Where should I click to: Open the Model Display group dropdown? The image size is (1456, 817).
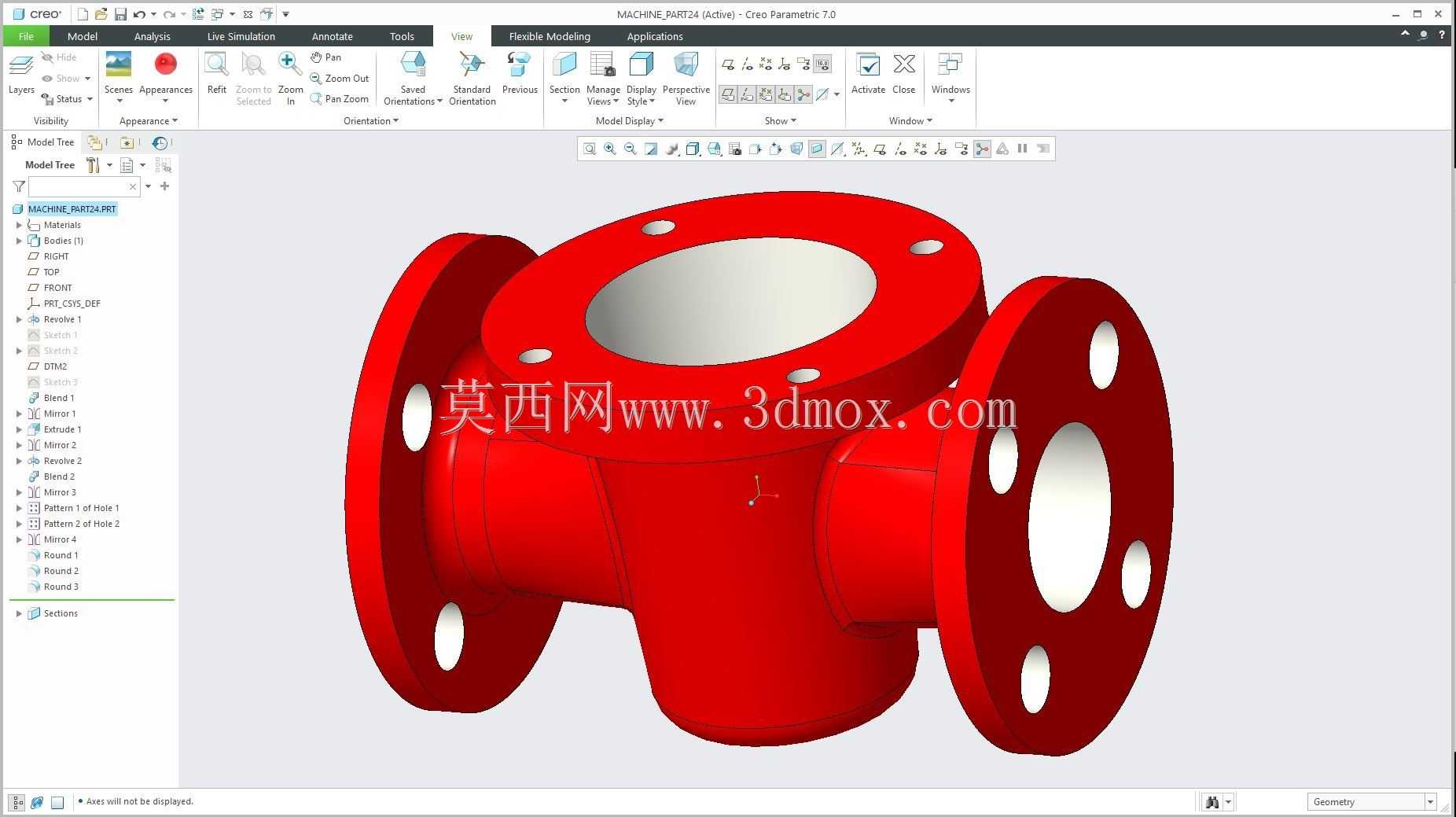[630, 121]
